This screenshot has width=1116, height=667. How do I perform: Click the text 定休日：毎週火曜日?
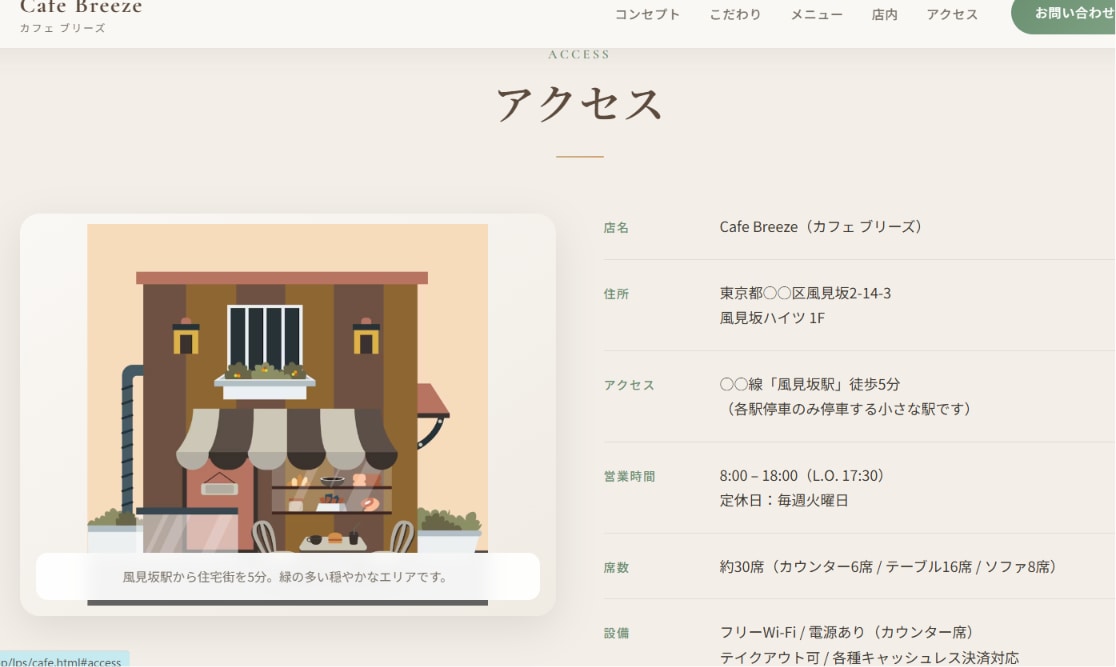[784, 500]
